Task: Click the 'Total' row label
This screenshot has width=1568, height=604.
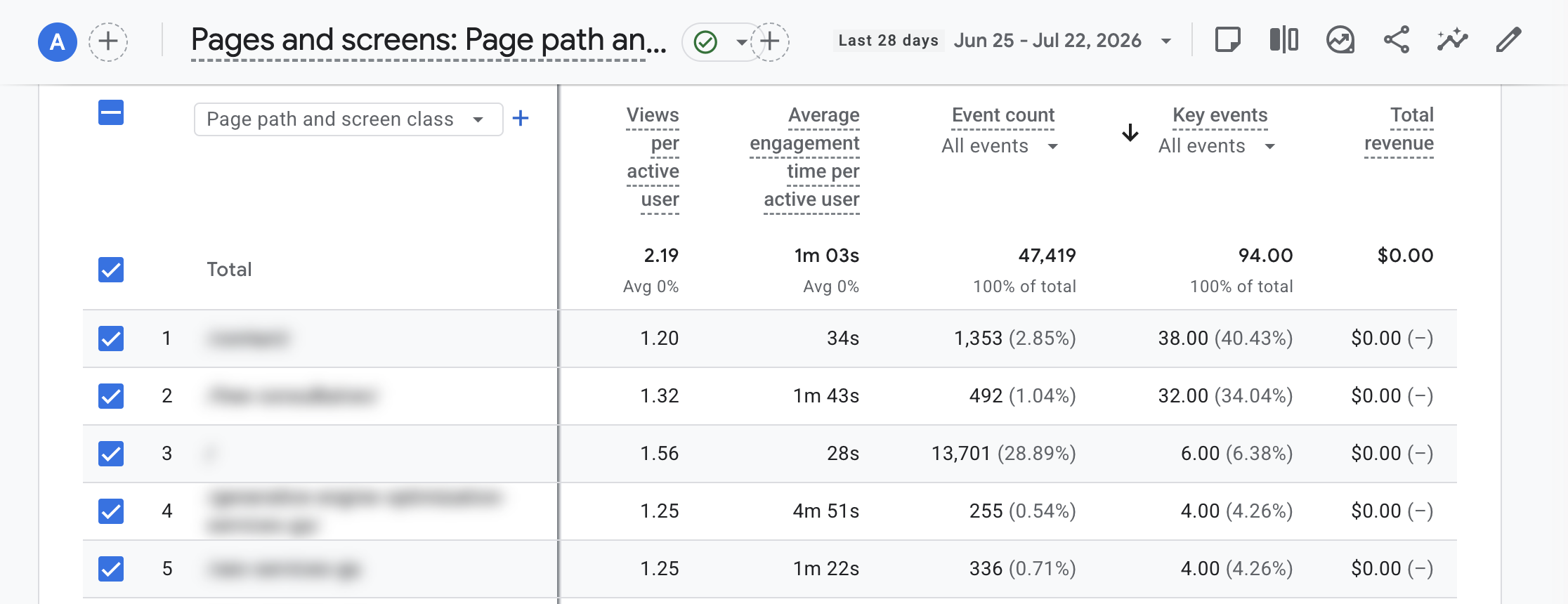Action: click(229, 270)
